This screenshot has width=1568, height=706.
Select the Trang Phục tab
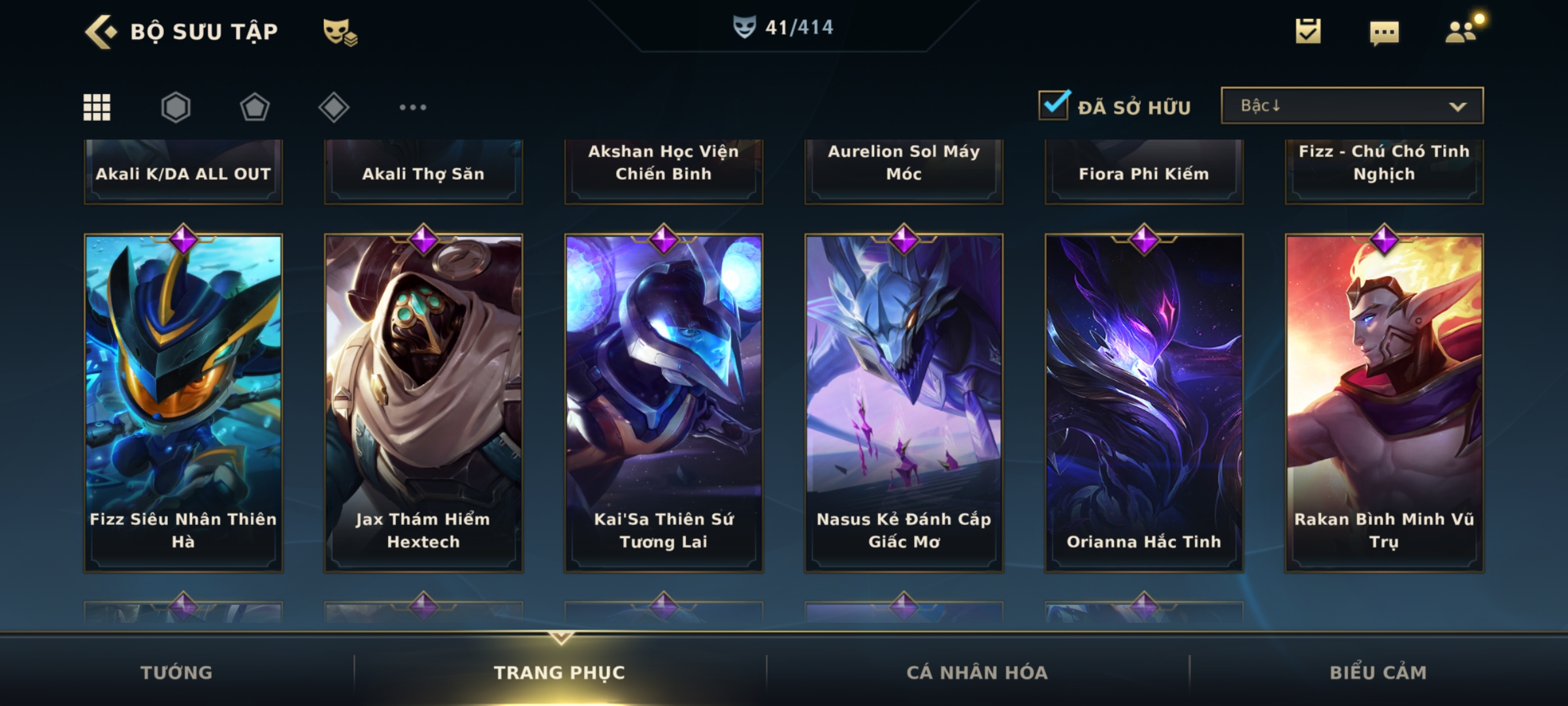(560, 672)
